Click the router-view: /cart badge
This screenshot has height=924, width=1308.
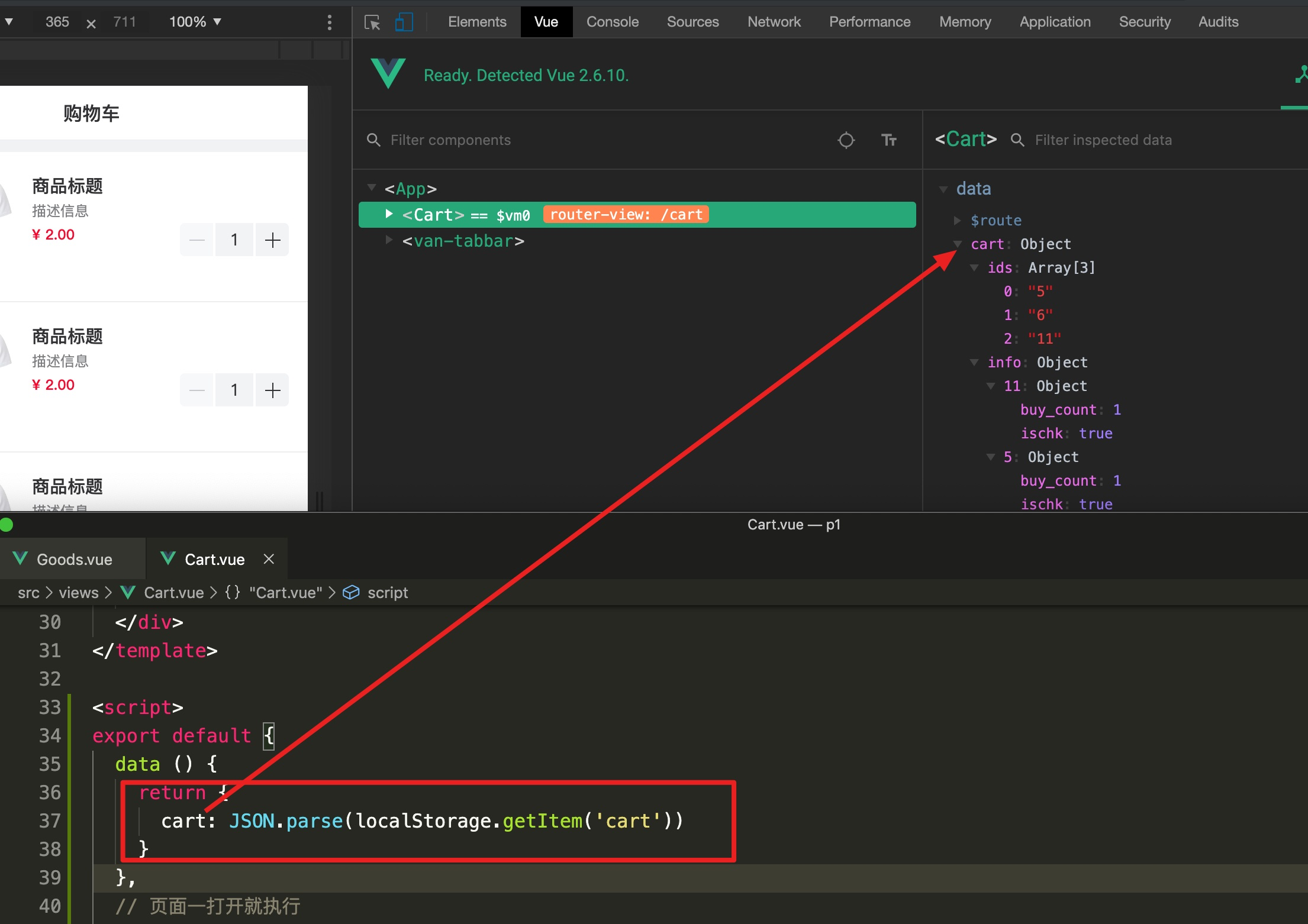tap(626, 214)
